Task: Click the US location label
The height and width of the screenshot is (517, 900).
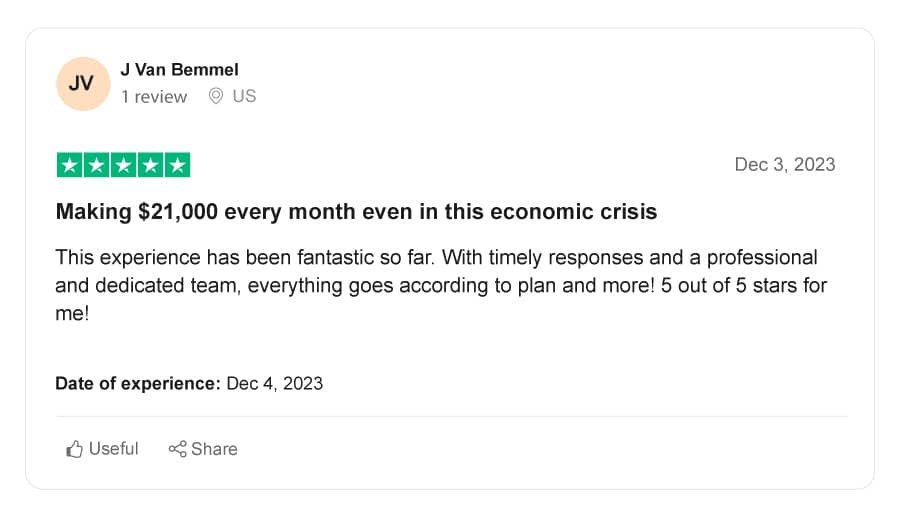Action: [x=245, y=96]
